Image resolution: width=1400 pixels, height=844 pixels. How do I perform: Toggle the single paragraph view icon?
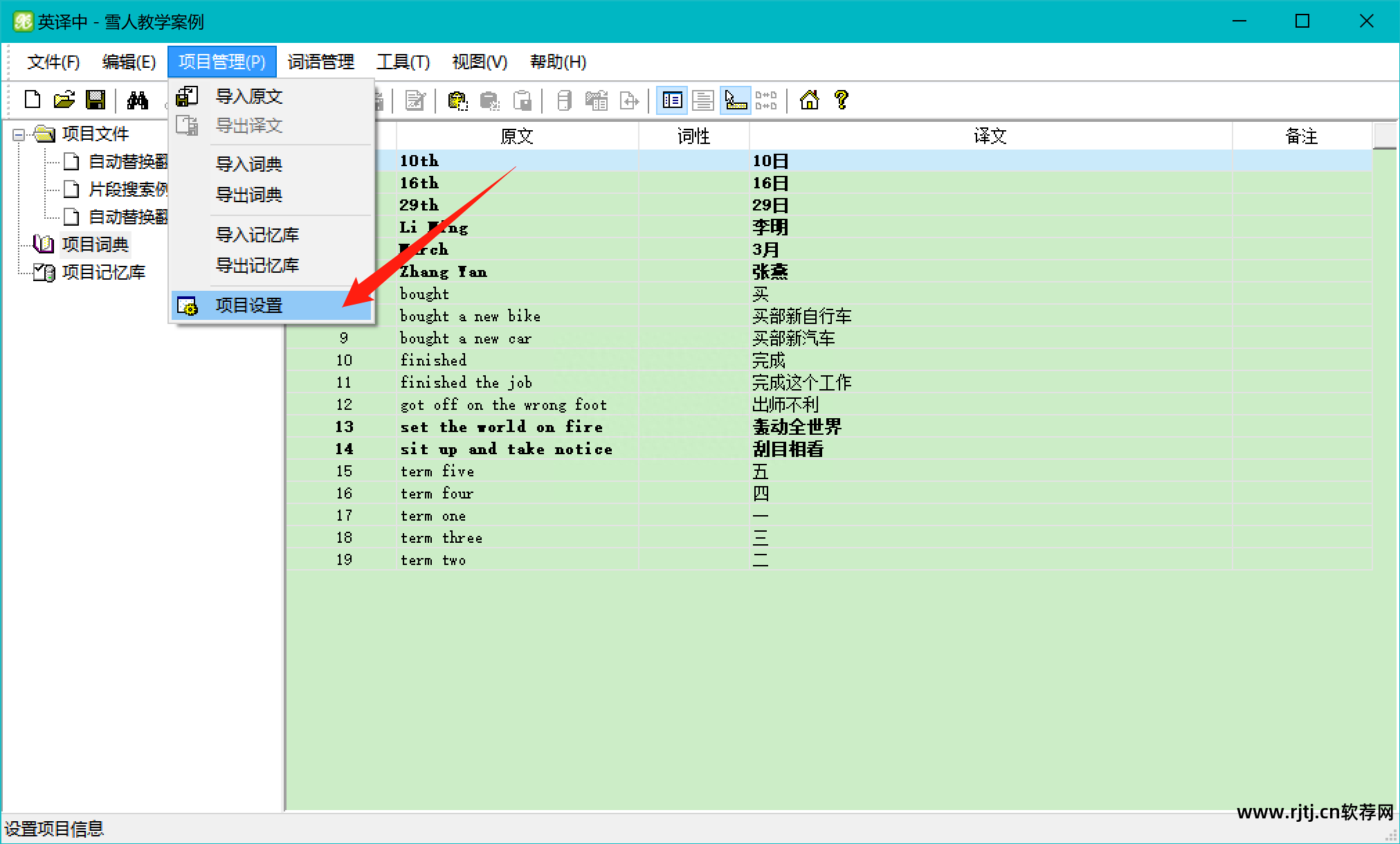pyautogui.click(x=703, y=100)
